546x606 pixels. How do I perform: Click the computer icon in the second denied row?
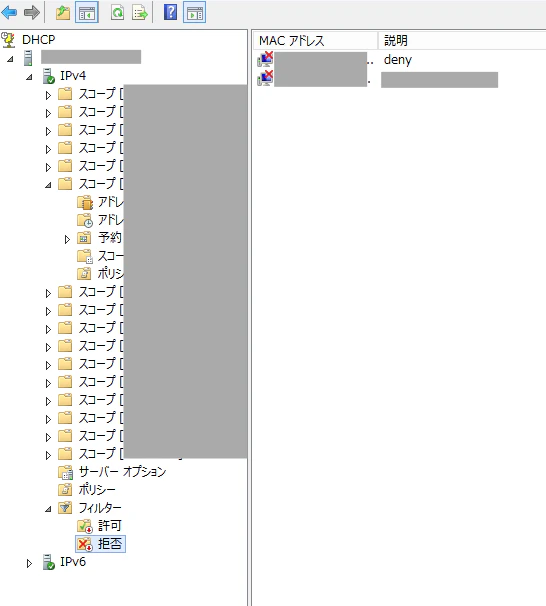[265, 78]
